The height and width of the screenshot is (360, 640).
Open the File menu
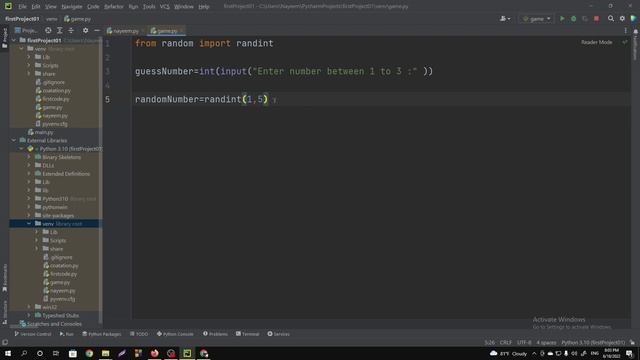click(22, 7)
